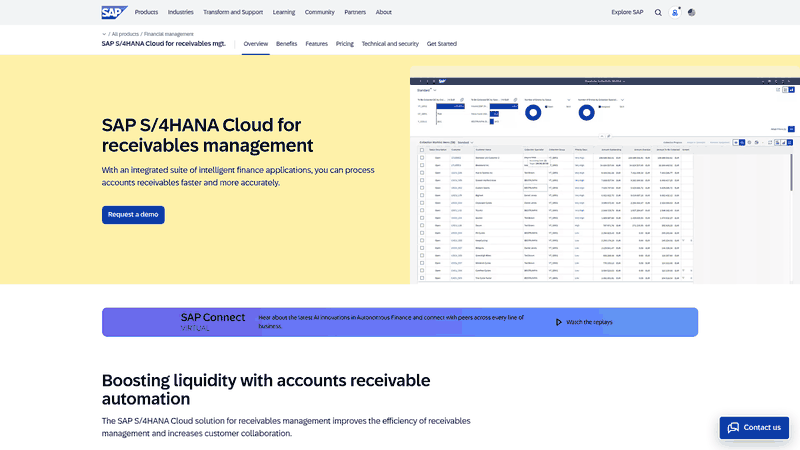Screen dimensions: 800x450
Task: Click the SAP Connect Virtual banner title
Action: pos(213,321)
